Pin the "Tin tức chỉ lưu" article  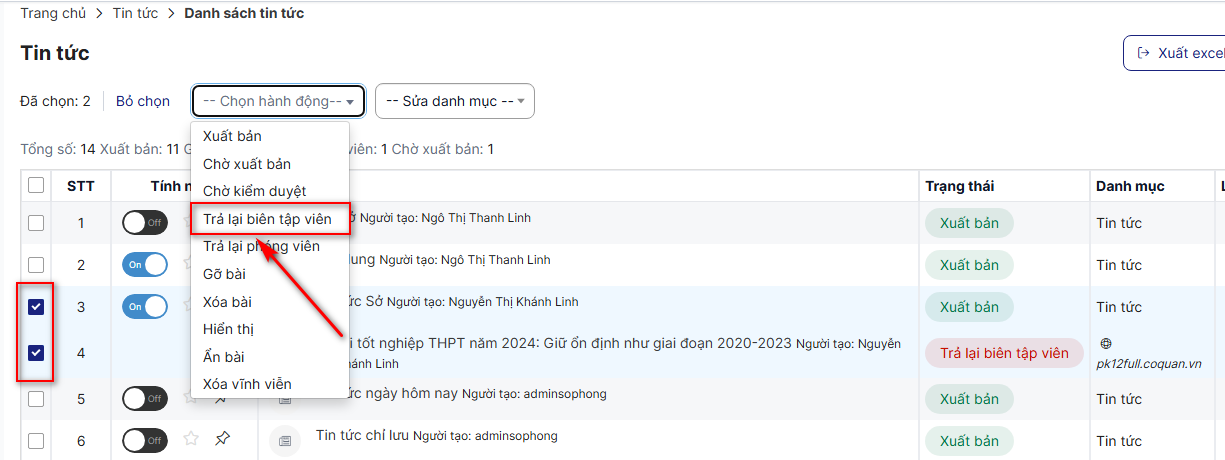223,438
